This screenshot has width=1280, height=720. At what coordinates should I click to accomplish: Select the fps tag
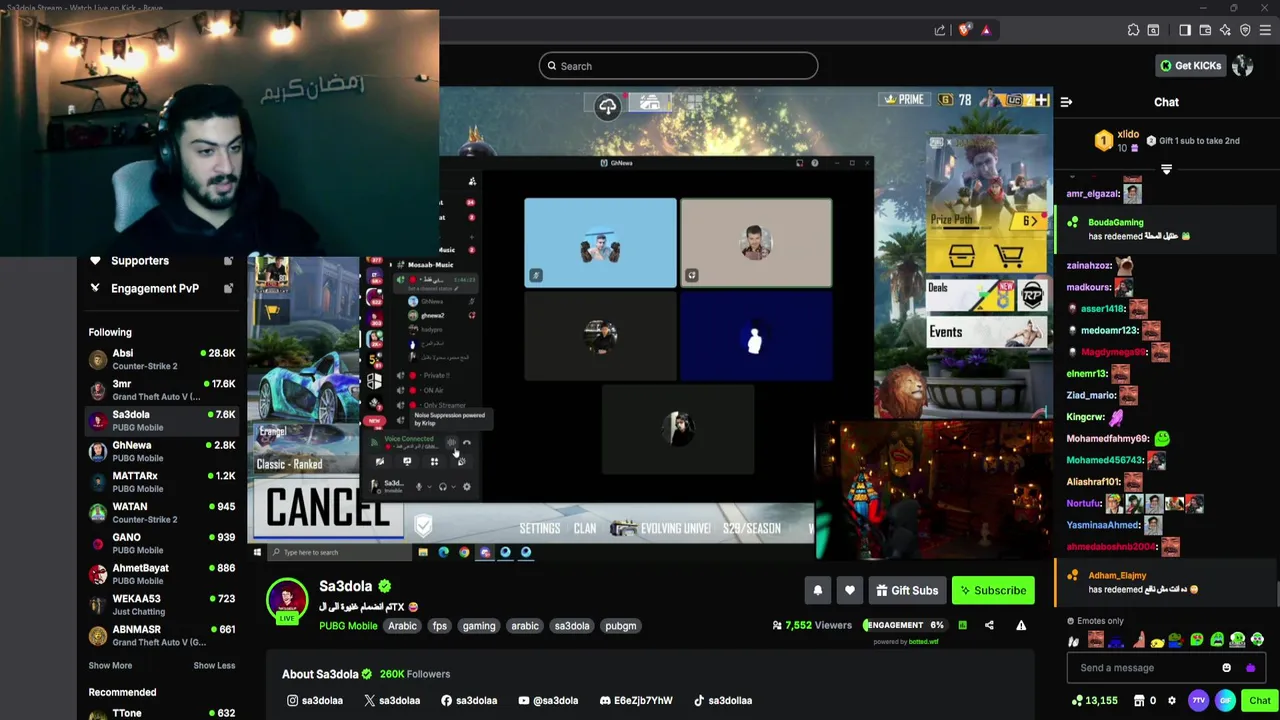[439, 626]
